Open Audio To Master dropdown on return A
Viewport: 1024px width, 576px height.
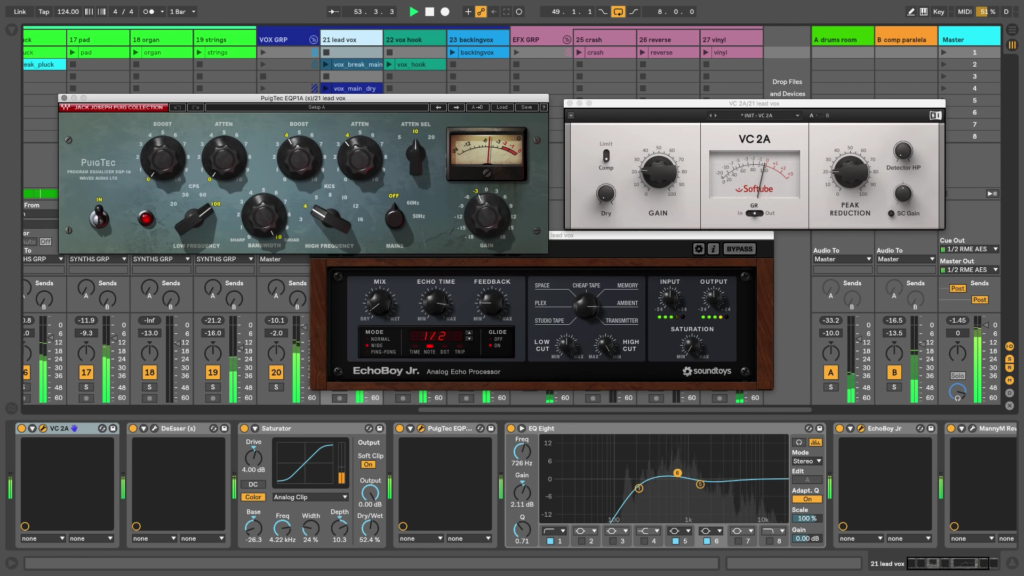(842, 259)
